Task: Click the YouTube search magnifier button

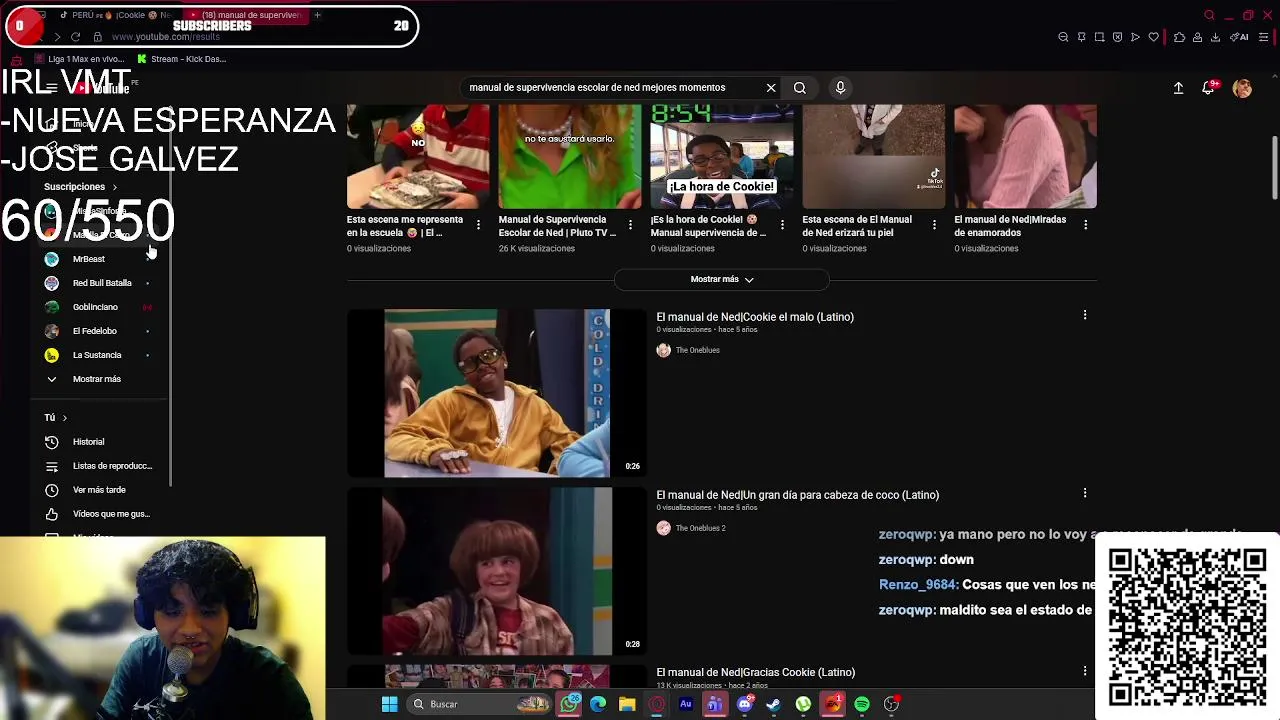Action: 800,88
